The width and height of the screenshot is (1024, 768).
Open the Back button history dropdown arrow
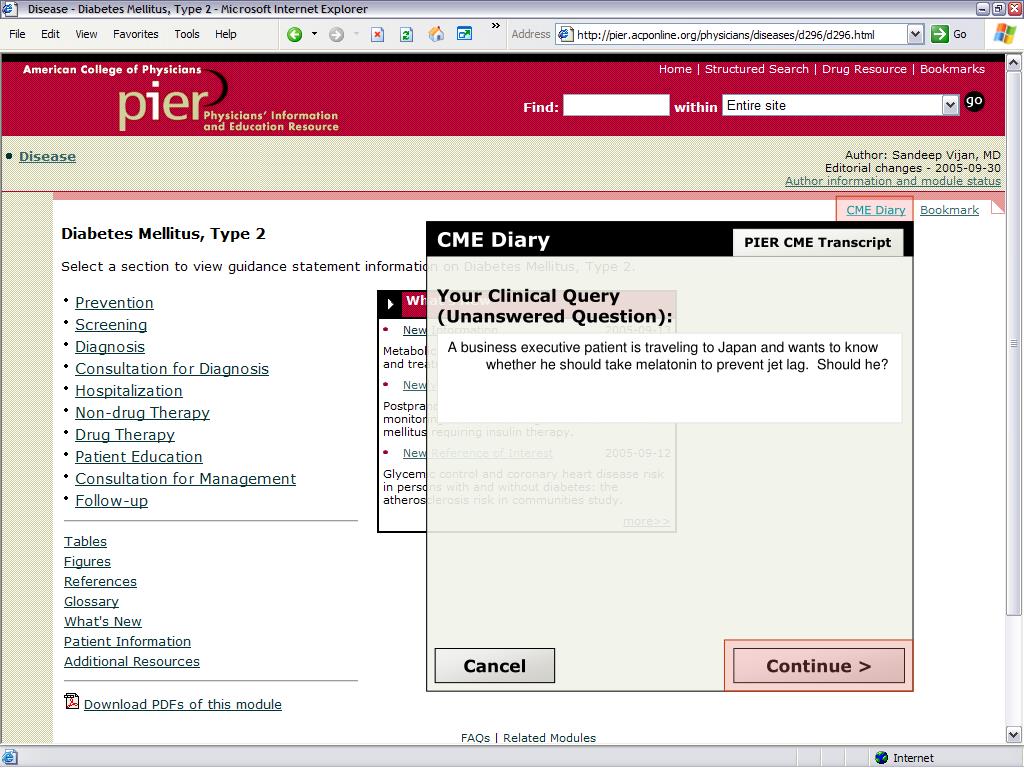click(x=314, y=34)
